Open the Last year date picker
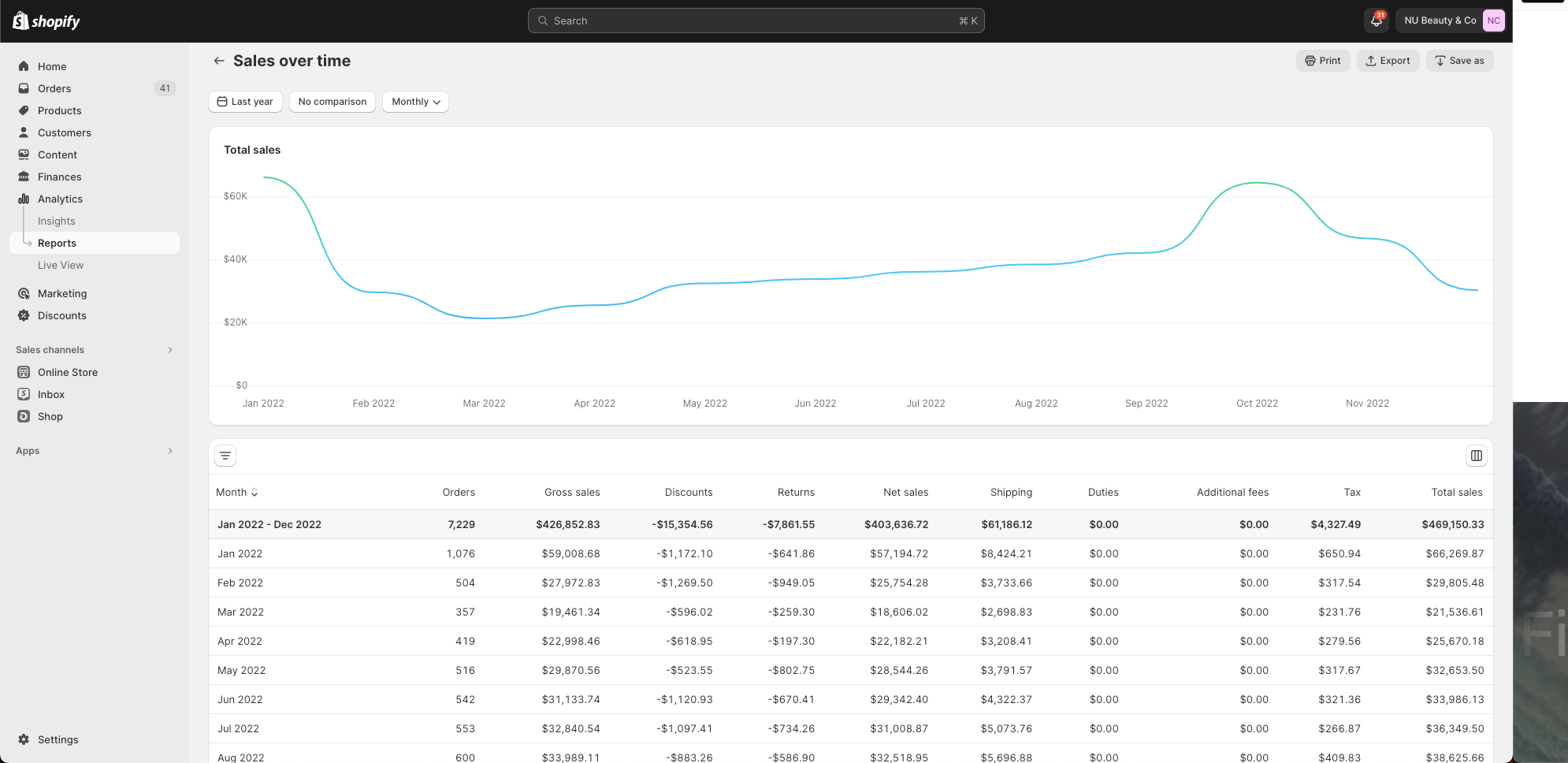Viewport: 1568px width, 763px height. (x=245, y=102)
